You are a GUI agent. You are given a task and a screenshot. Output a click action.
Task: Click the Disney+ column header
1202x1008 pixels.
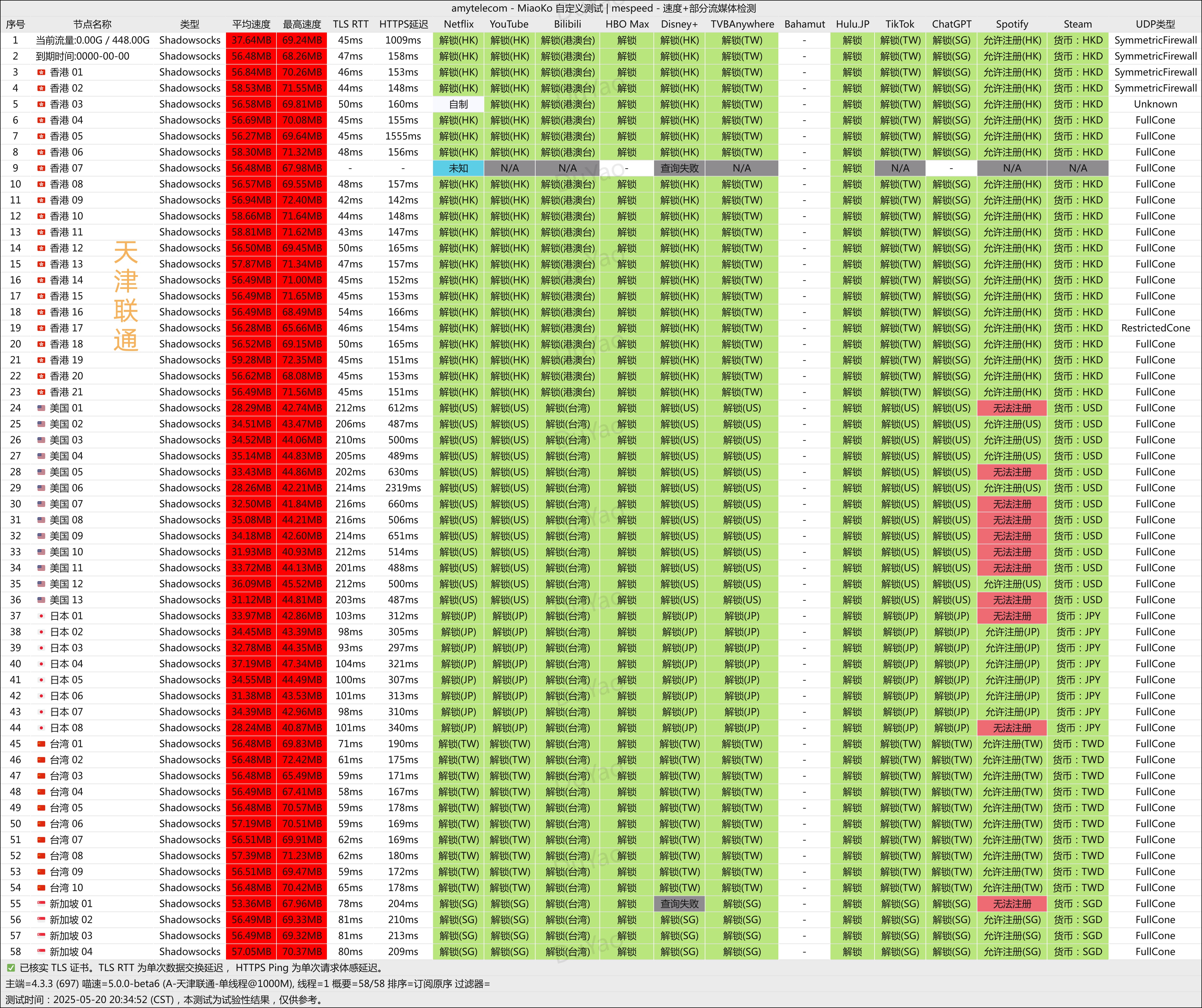click(679, 24)
